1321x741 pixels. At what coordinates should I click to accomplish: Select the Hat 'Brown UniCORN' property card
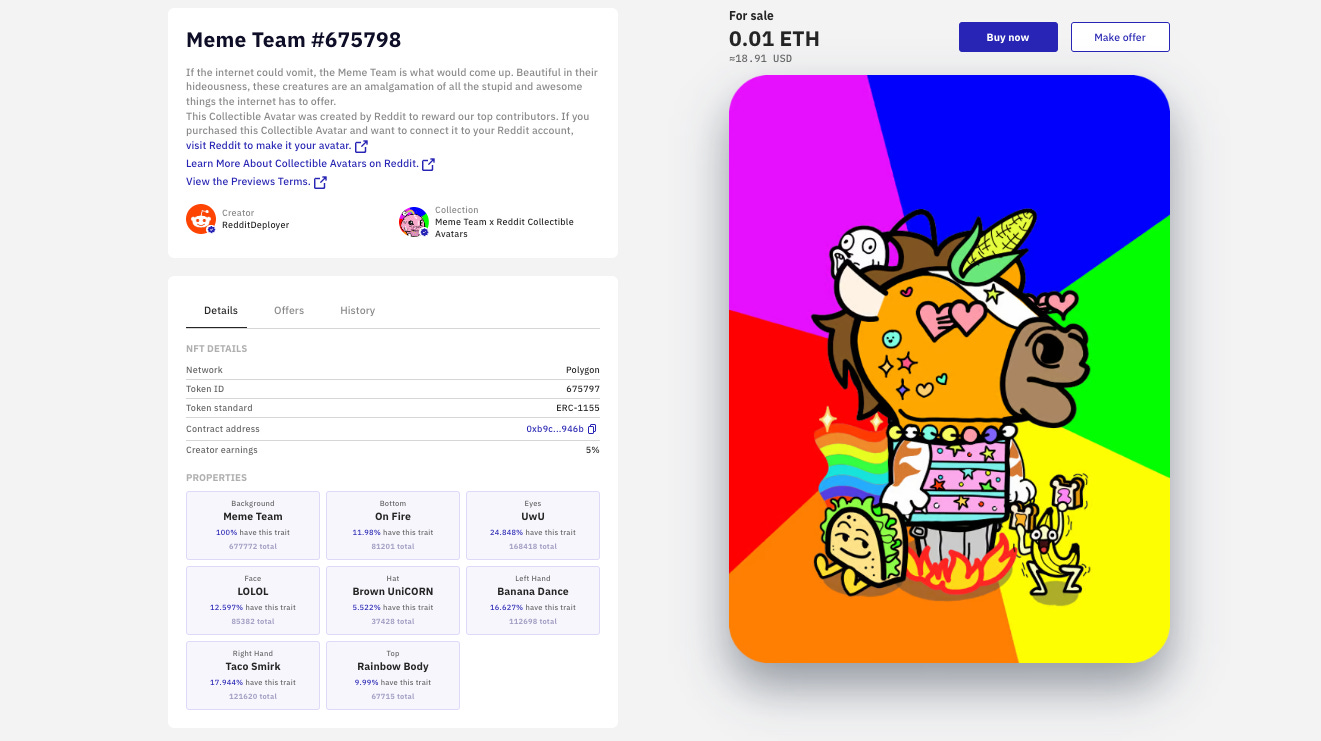coord(393,600)
